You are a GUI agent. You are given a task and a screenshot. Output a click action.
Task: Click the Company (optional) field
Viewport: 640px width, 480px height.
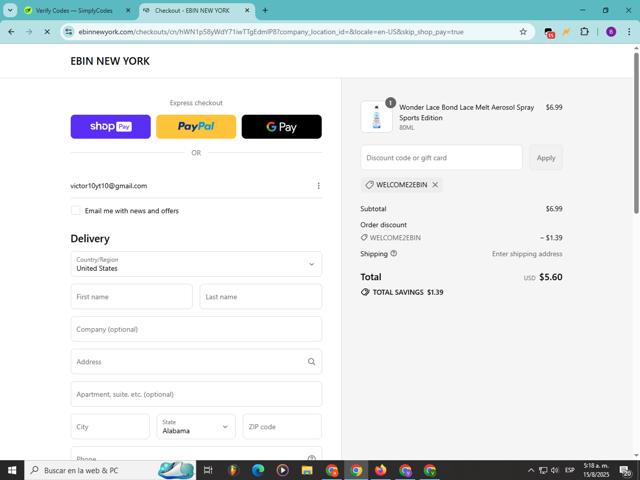196,329
